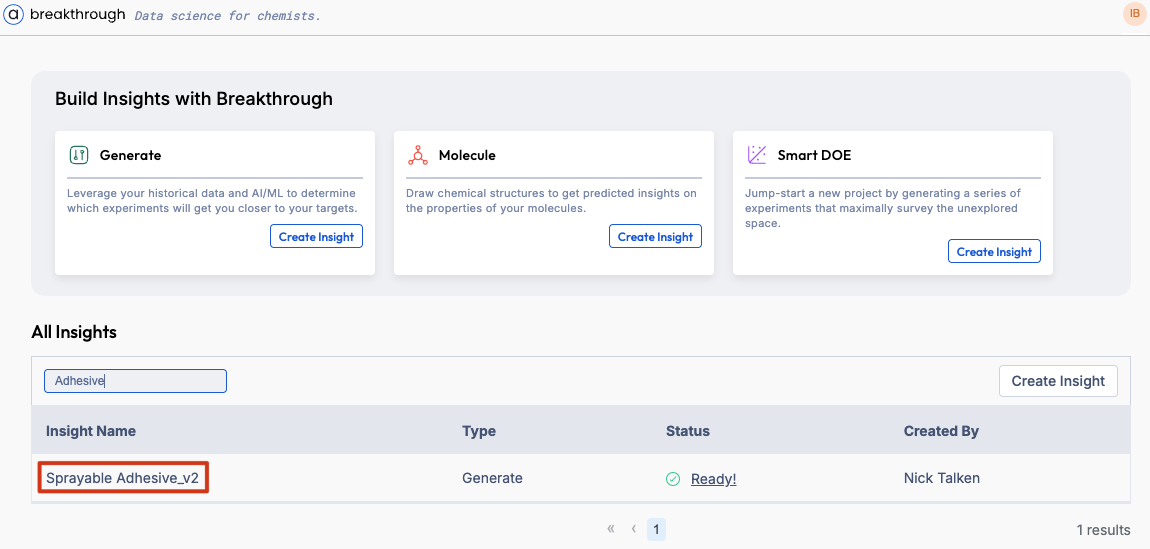Create Insight in the Molecule card
The image size is (1150, 549).
point(655,237)
